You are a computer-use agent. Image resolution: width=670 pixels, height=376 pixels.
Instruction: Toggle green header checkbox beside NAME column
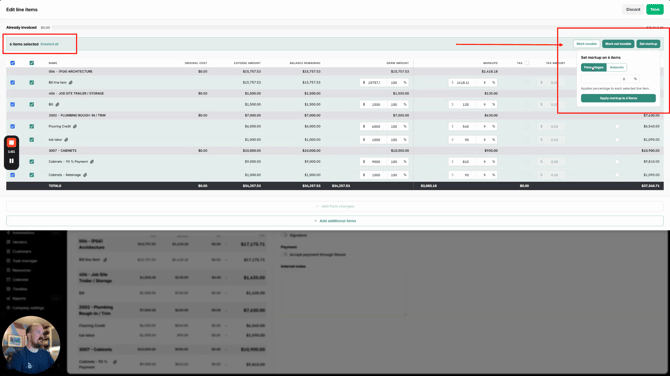32,63
